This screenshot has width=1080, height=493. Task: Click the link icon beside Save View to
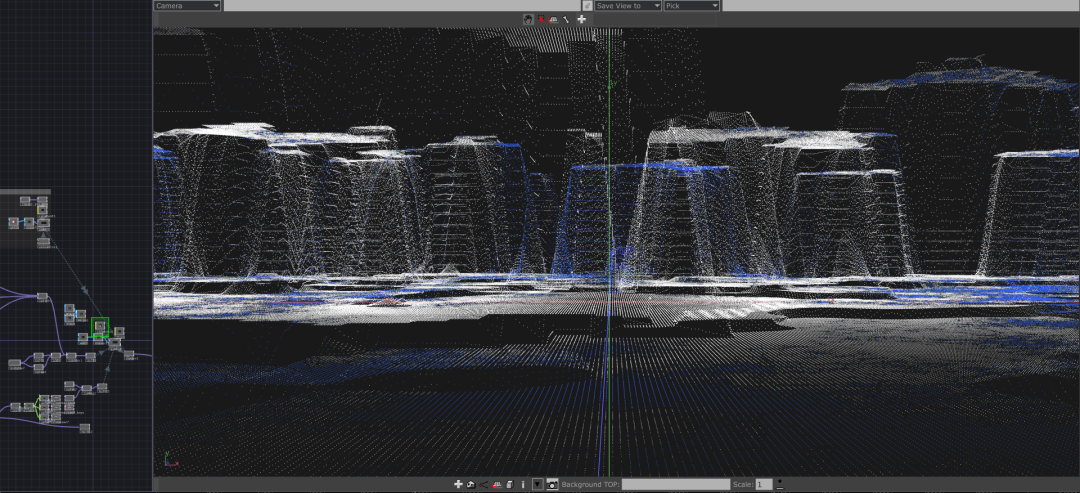588,6
